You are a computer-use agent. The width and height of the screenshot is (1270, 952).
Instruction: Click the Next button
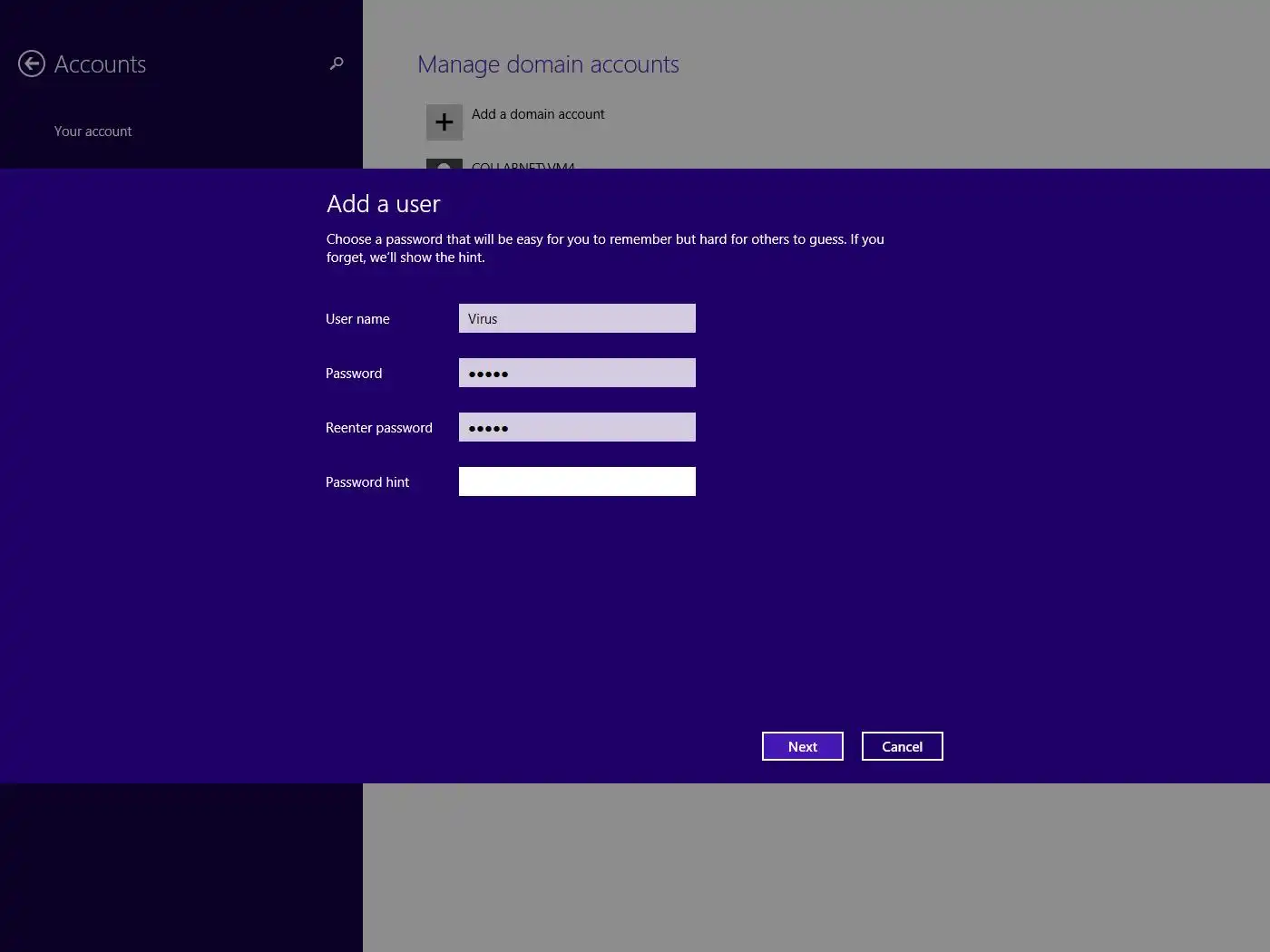803,746
